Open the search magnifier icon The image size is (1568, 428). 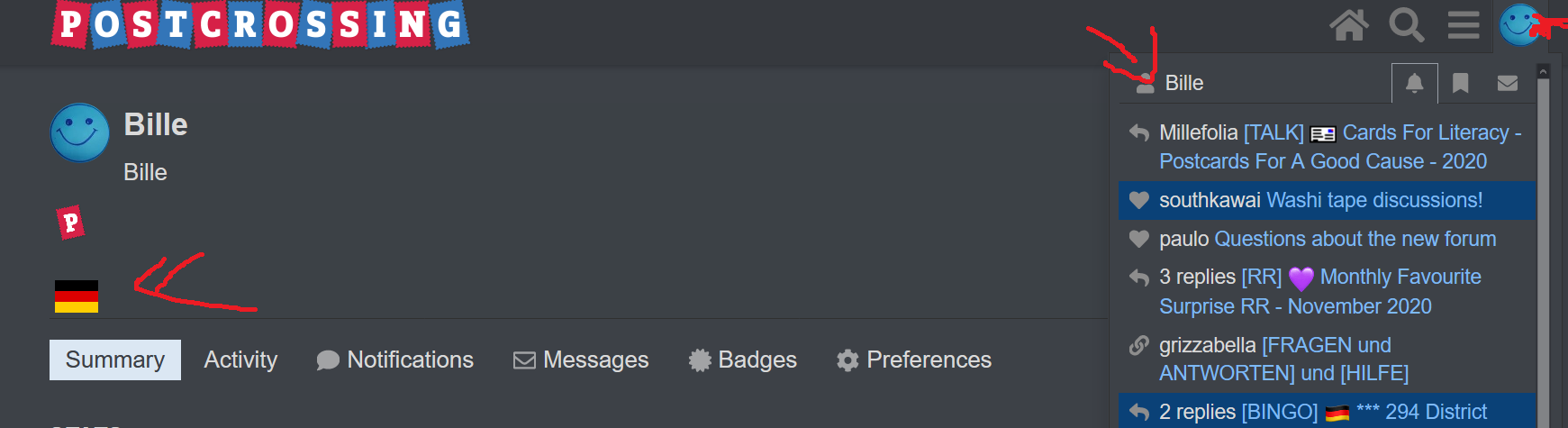click(x=1406, y=25)
